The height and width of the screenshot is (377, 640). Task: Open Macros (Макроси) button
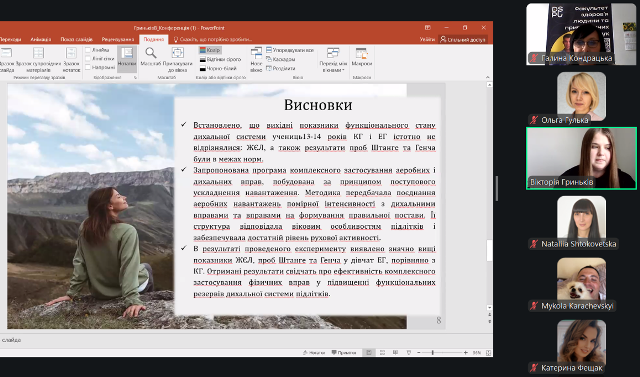click(x=362, y=57)
